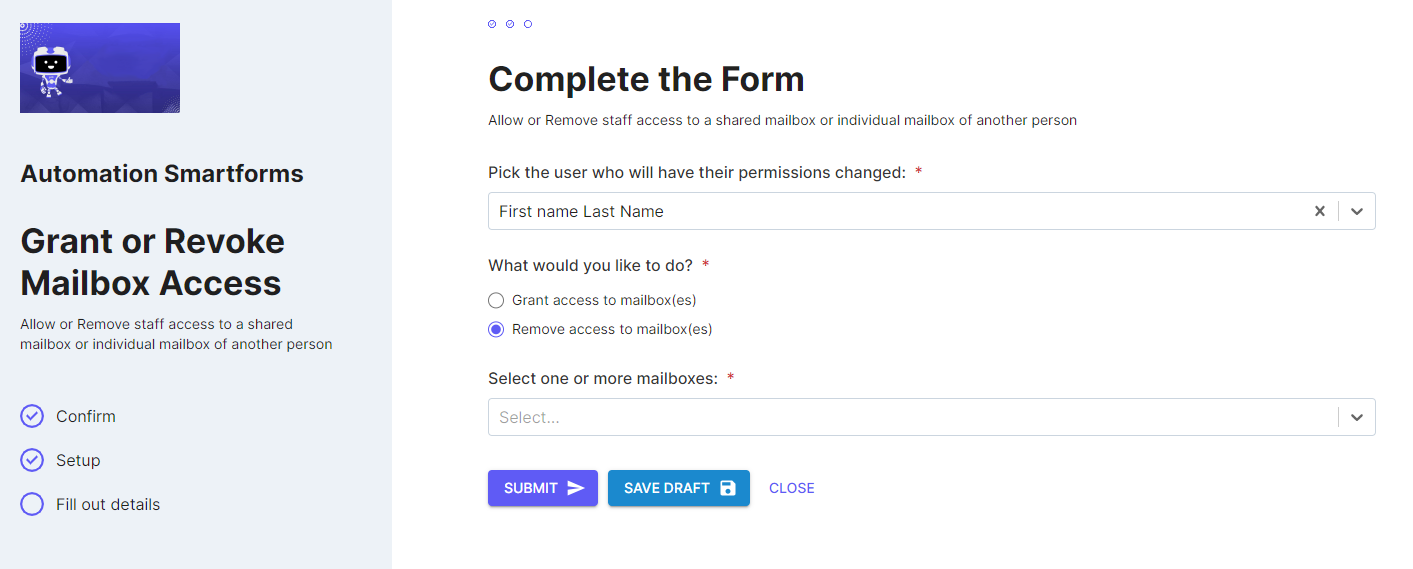1413x569 pixels.
Task: Open the First name Last Name combo box
Action: tap(931, 211)
